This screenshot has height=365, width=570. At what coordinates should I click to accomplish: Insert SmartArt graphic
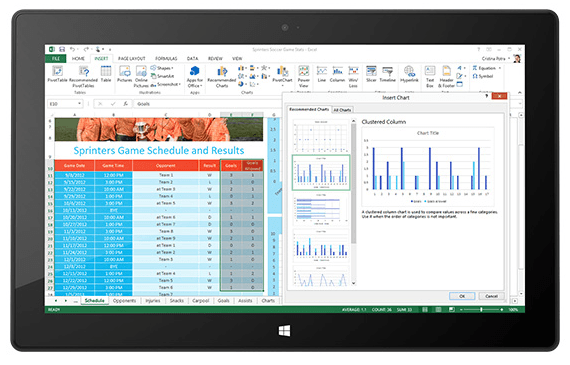click(x=162, y=76)
